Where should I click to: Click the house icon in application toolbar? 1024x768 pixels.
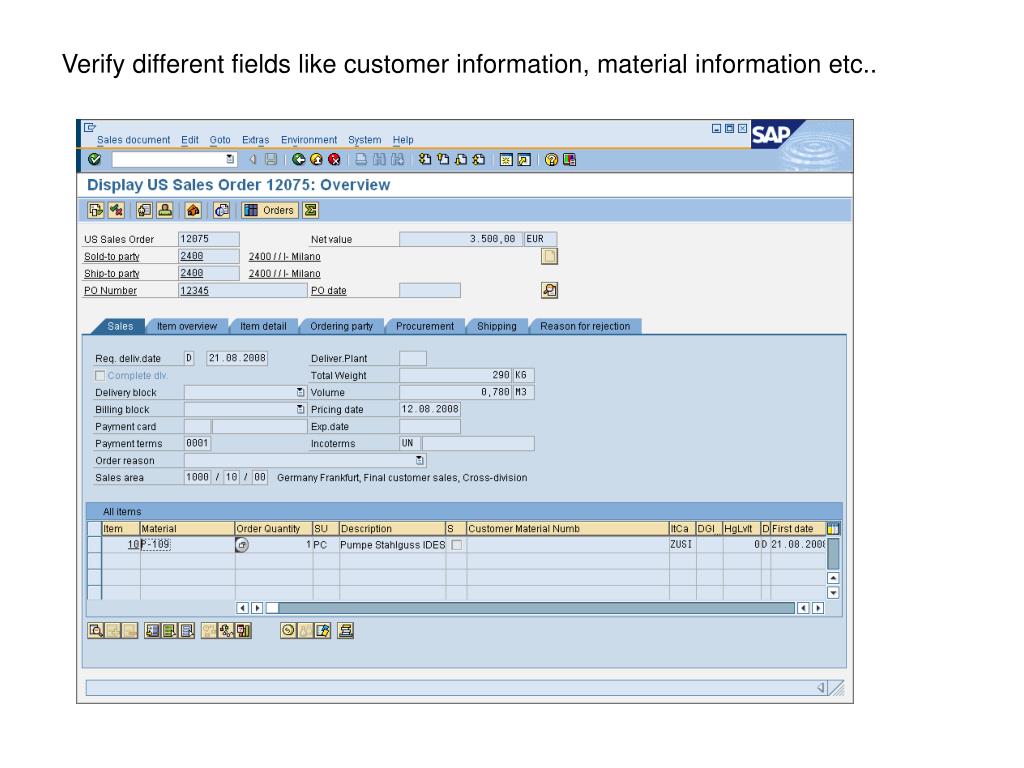click(x=193, y=210)
